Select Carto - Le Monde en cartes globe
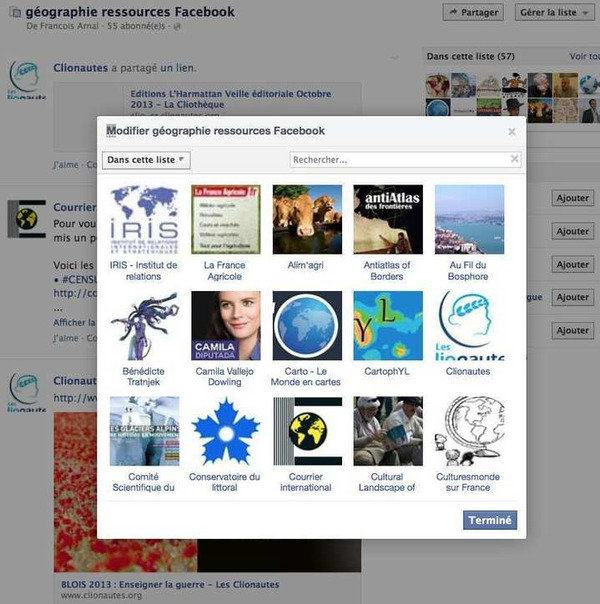 tap(307, 325)
